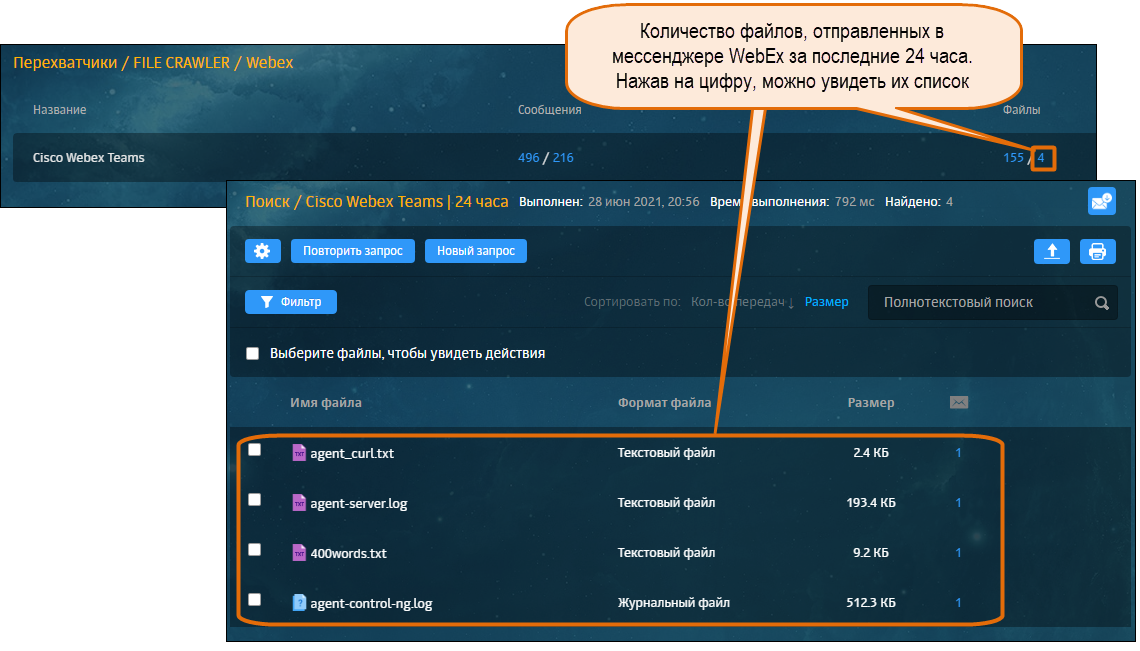Viewport: 1140px width, 651px height.
Task: Click the Новый запрос button
Action: (475, 251)
